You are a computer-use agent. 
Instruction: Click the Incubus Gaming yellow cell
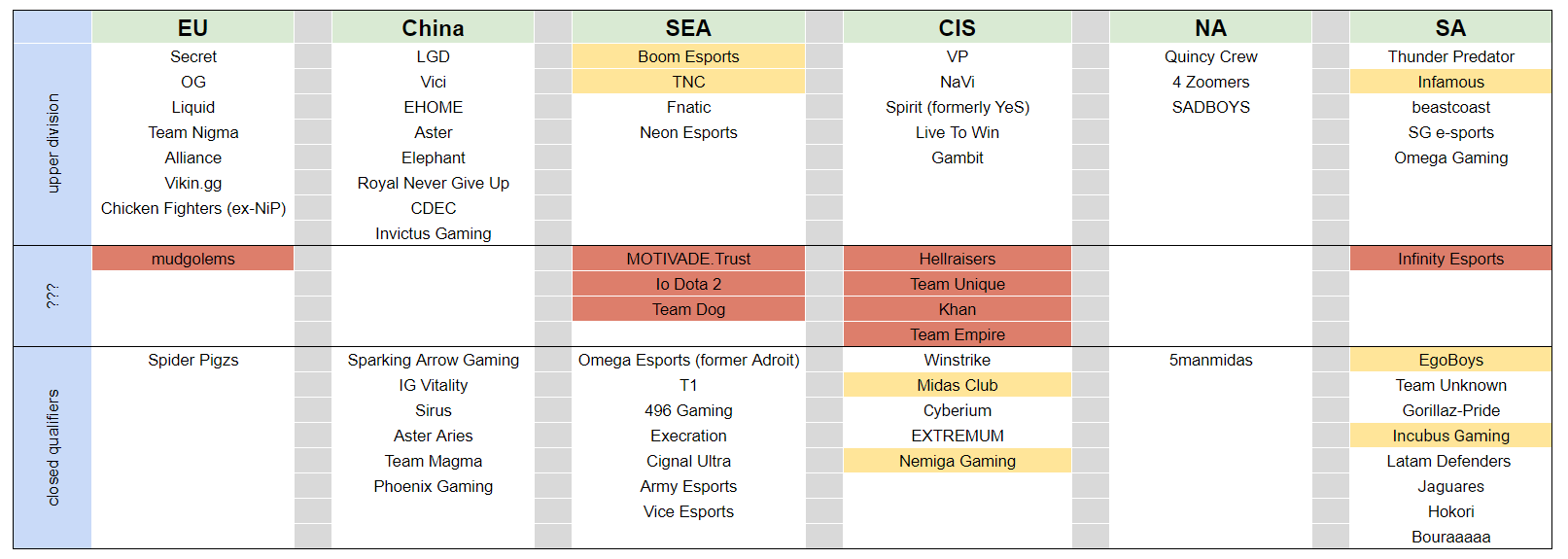(x=1450, y=436)
